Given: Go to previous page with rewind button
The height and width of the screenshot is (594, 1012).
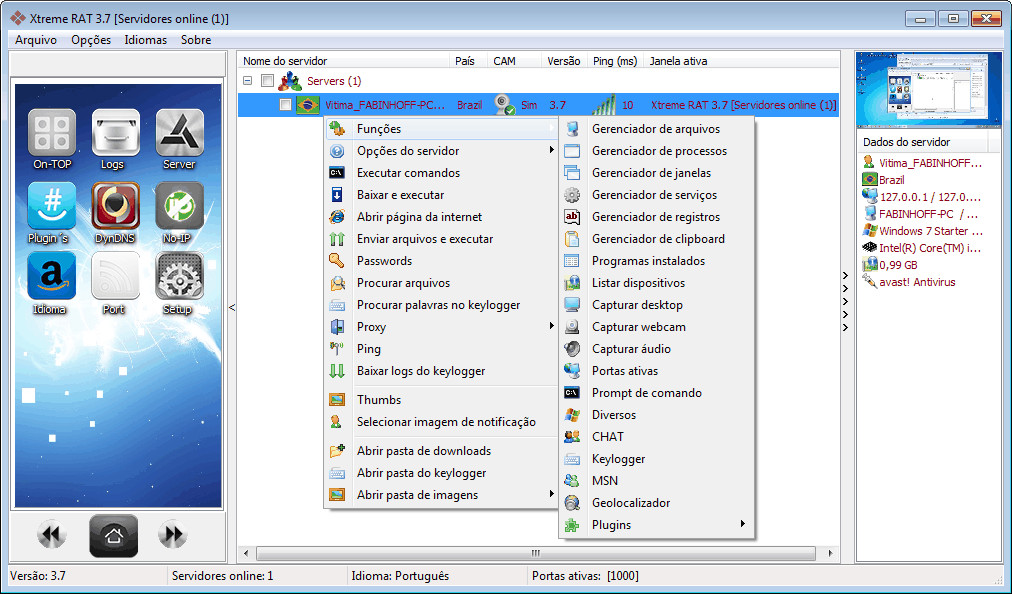Looking at the screenshot, I should pyautogui.click(x=52, y=535).
